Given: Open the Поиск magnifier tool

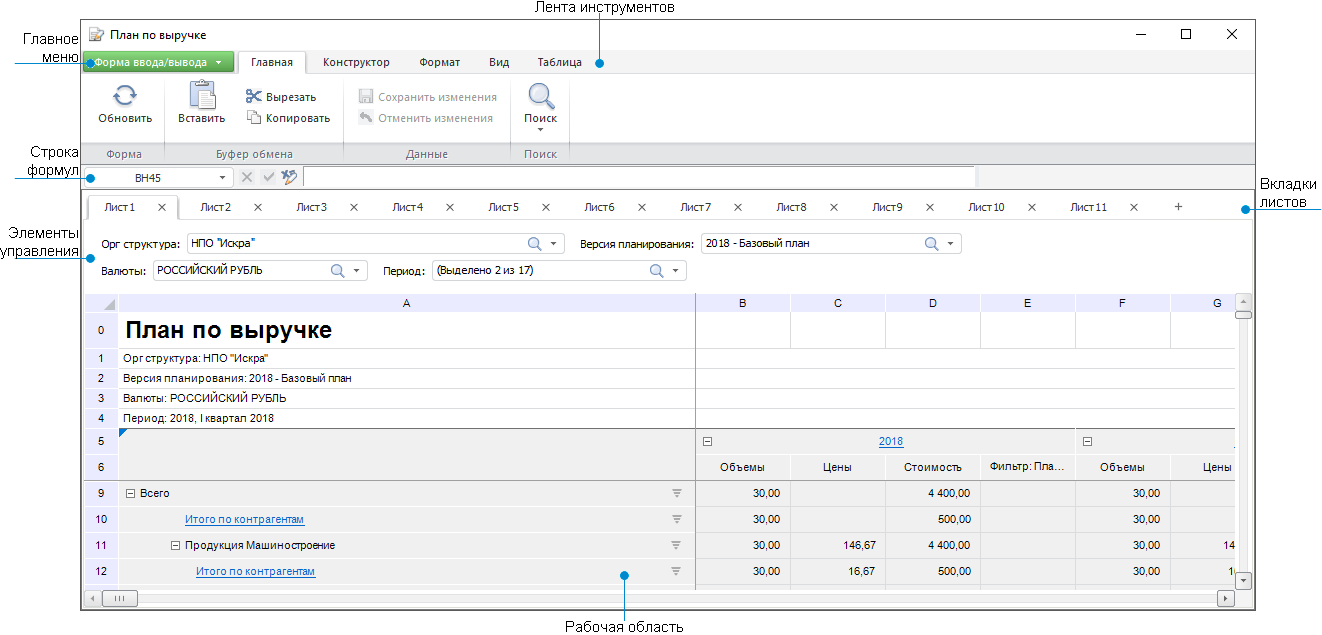Looking at the screenshot, I should click(x=540, y=96).
